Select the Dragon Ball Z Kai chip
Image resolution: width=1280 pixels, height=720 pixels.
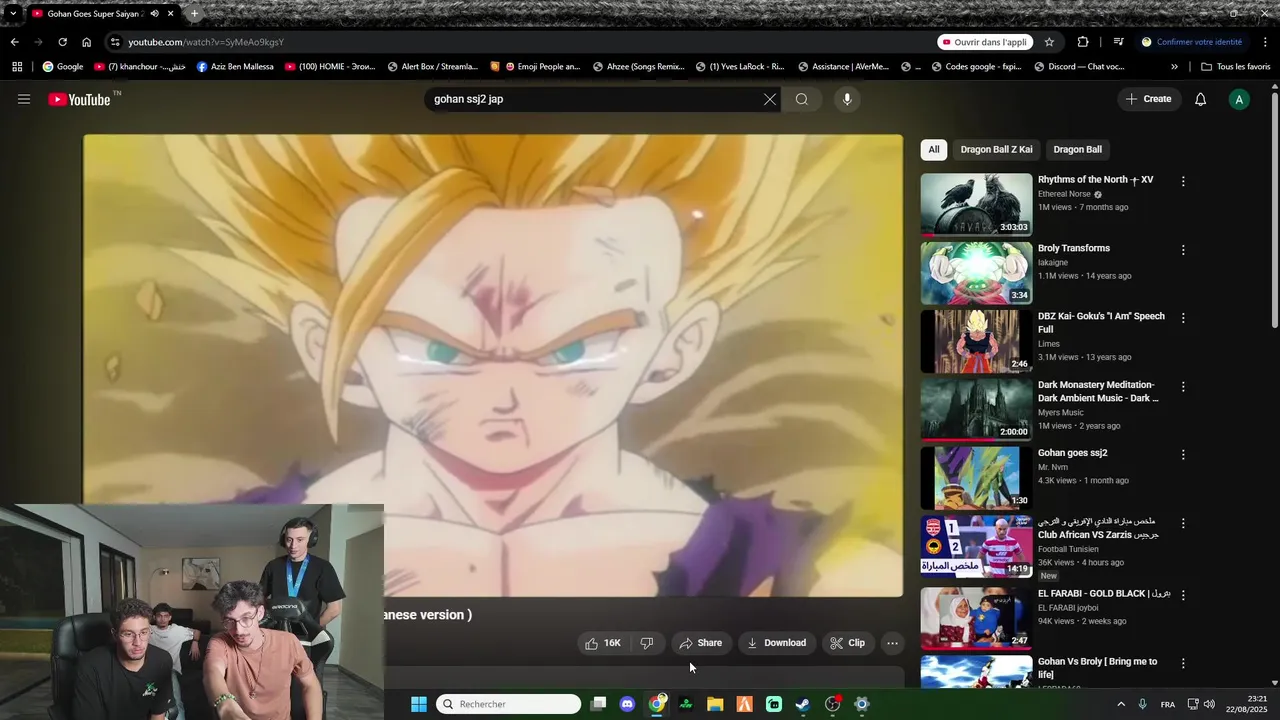coord(996,150)
